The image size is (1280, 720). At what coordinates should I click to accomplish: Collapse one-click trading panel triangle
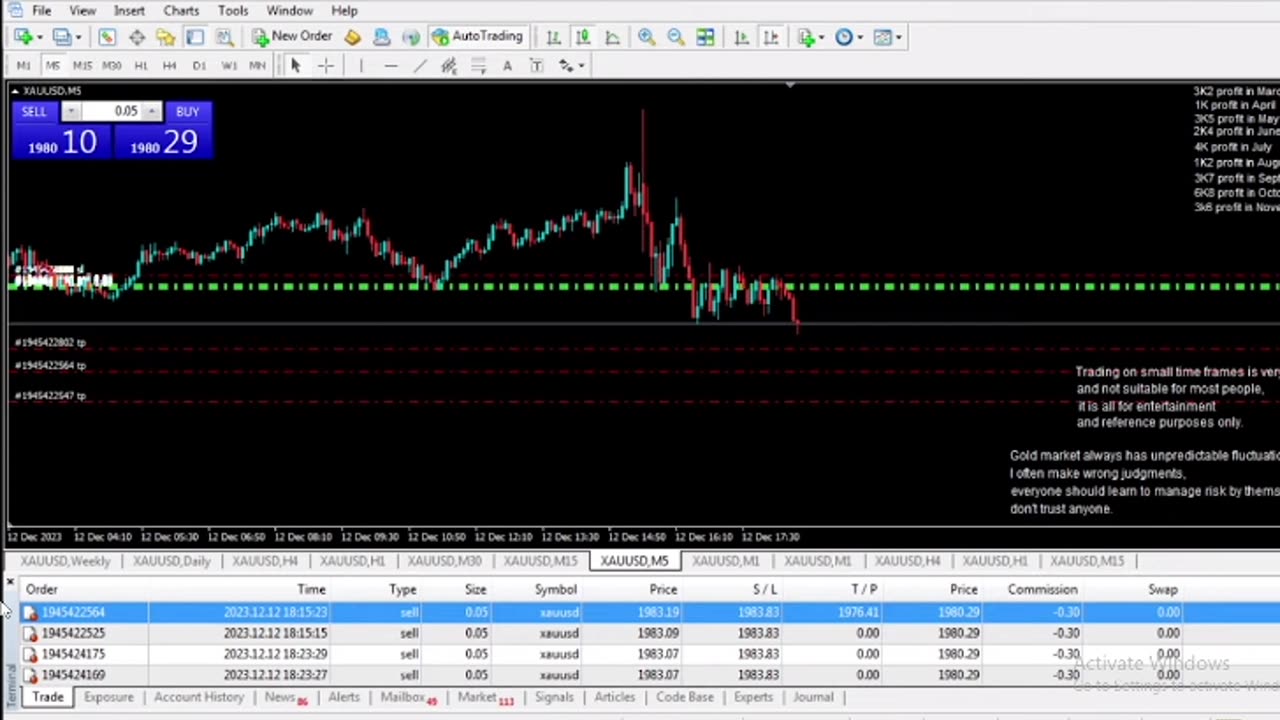15,91
